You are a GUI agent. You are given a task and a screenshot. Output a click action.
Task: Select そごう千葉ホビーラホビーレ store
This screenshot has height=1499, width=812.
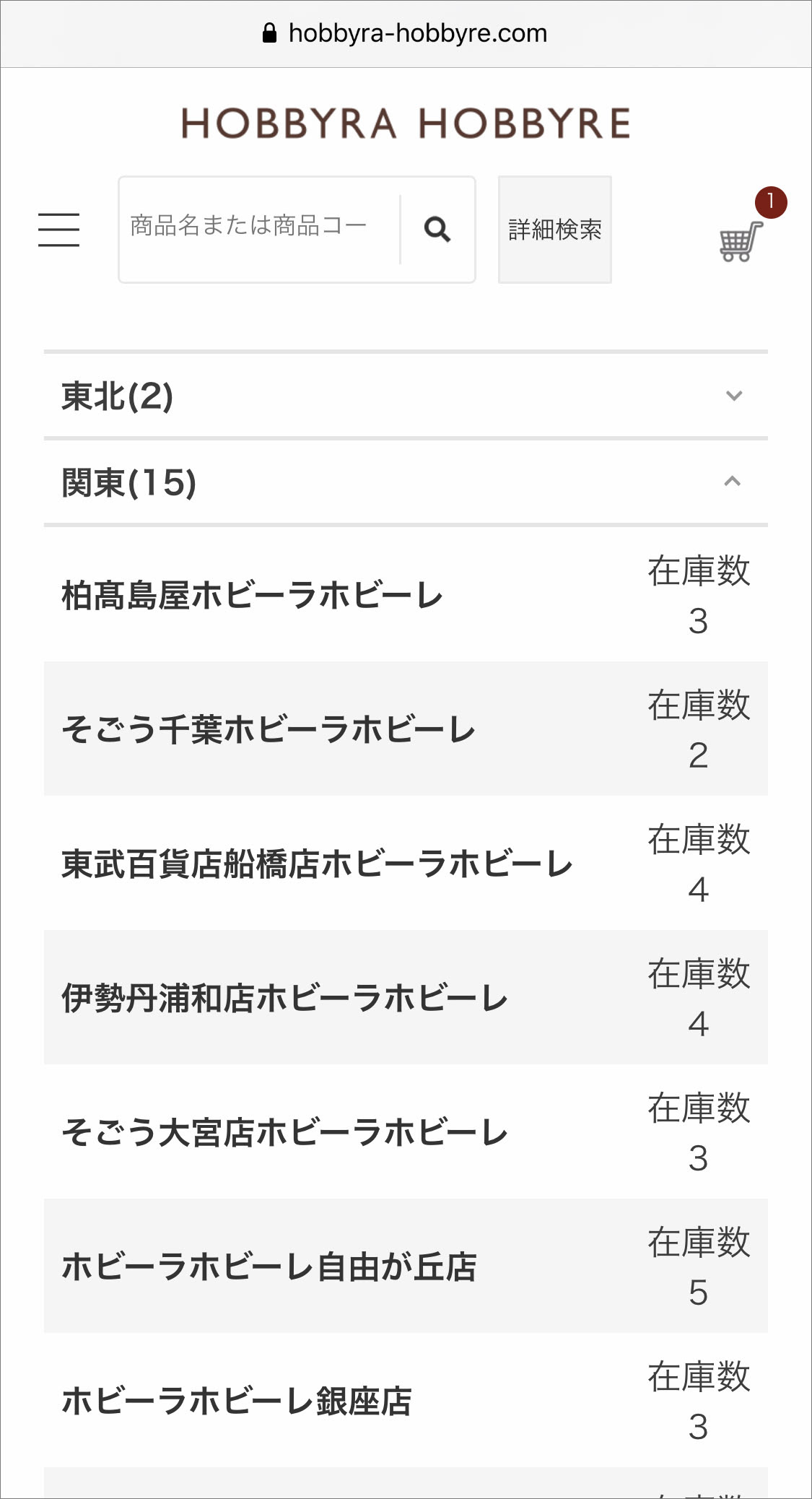[x=268, y=729]
